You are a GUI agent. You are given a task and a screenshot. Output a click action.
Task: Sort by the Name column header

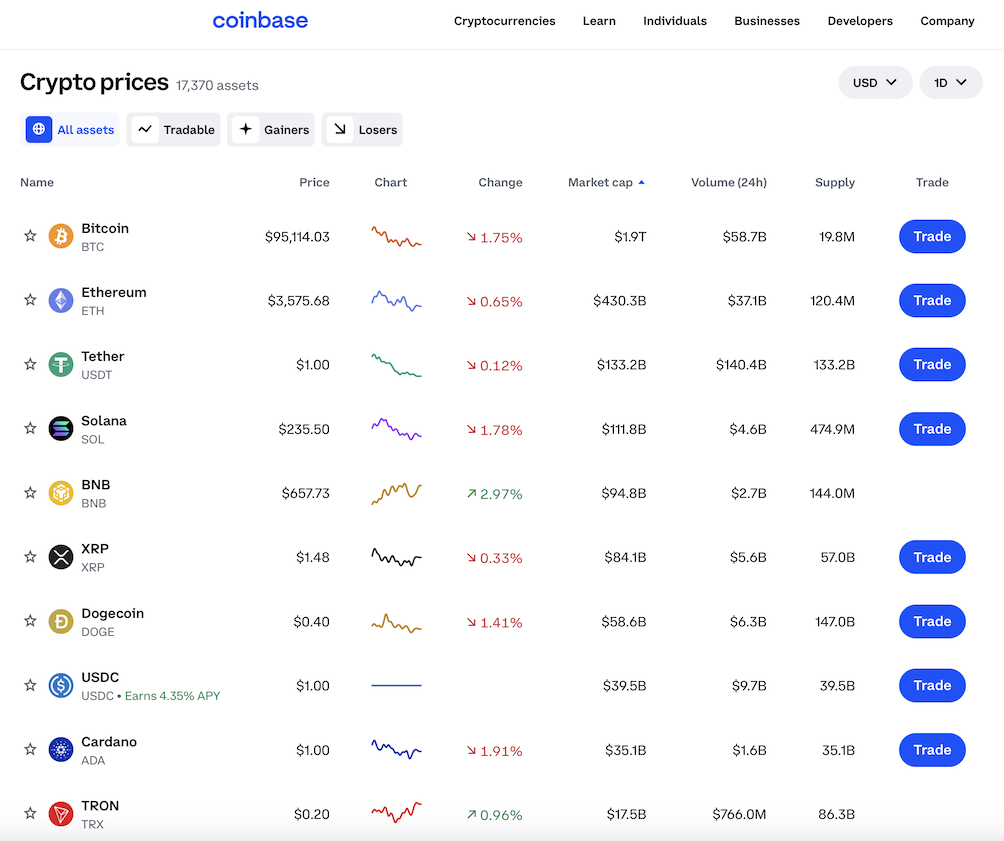tap(36, 183)
